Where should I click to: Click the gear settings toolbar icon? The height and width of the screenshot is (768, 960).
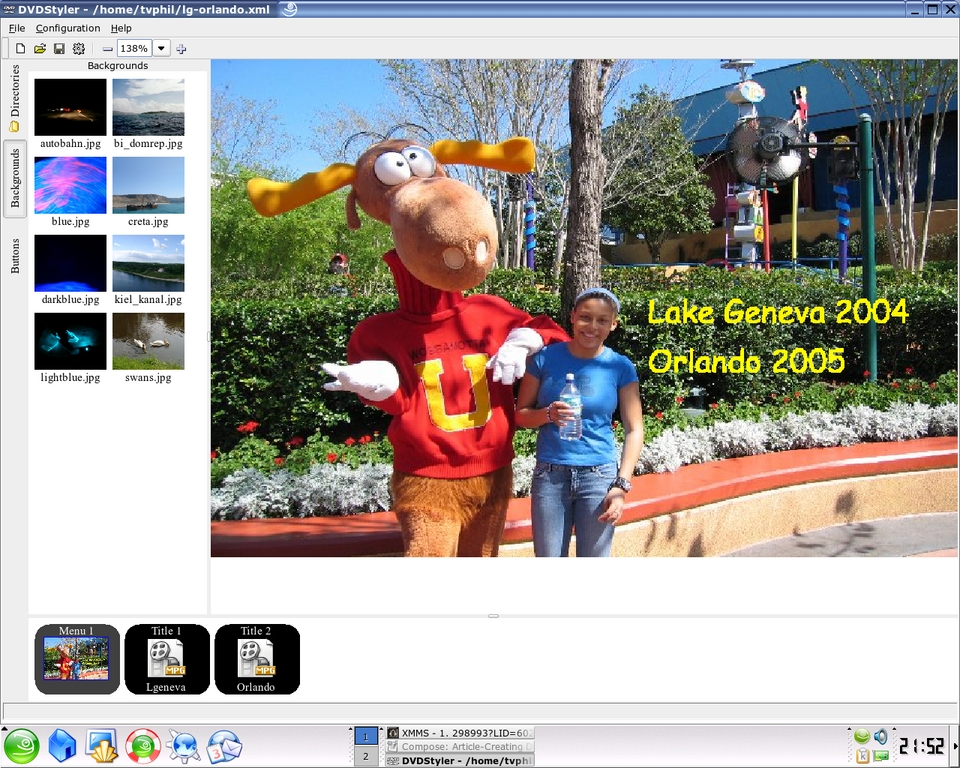click(79, 48)
